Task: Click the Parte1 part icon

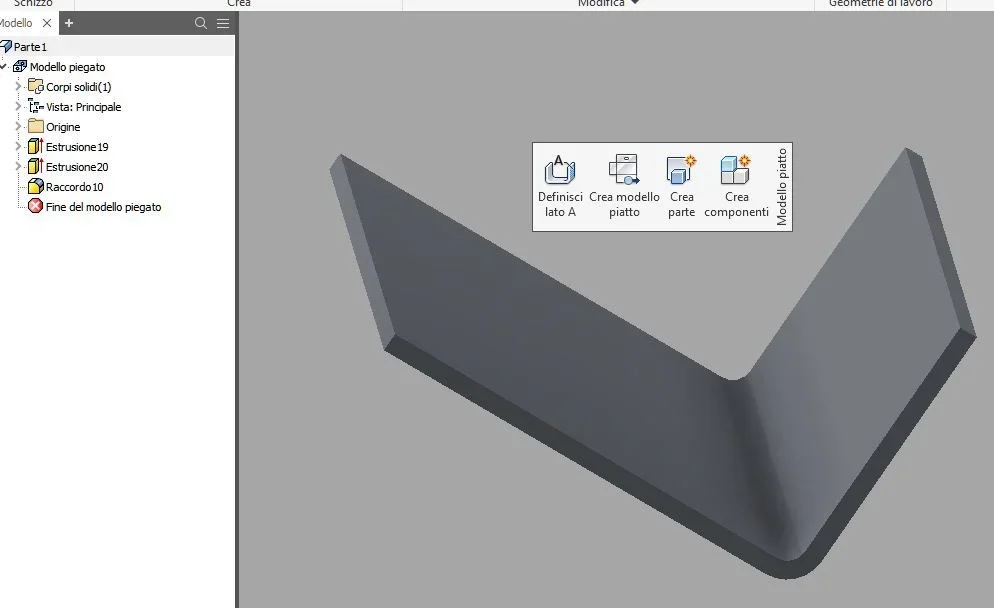Action: click(6, 46)
